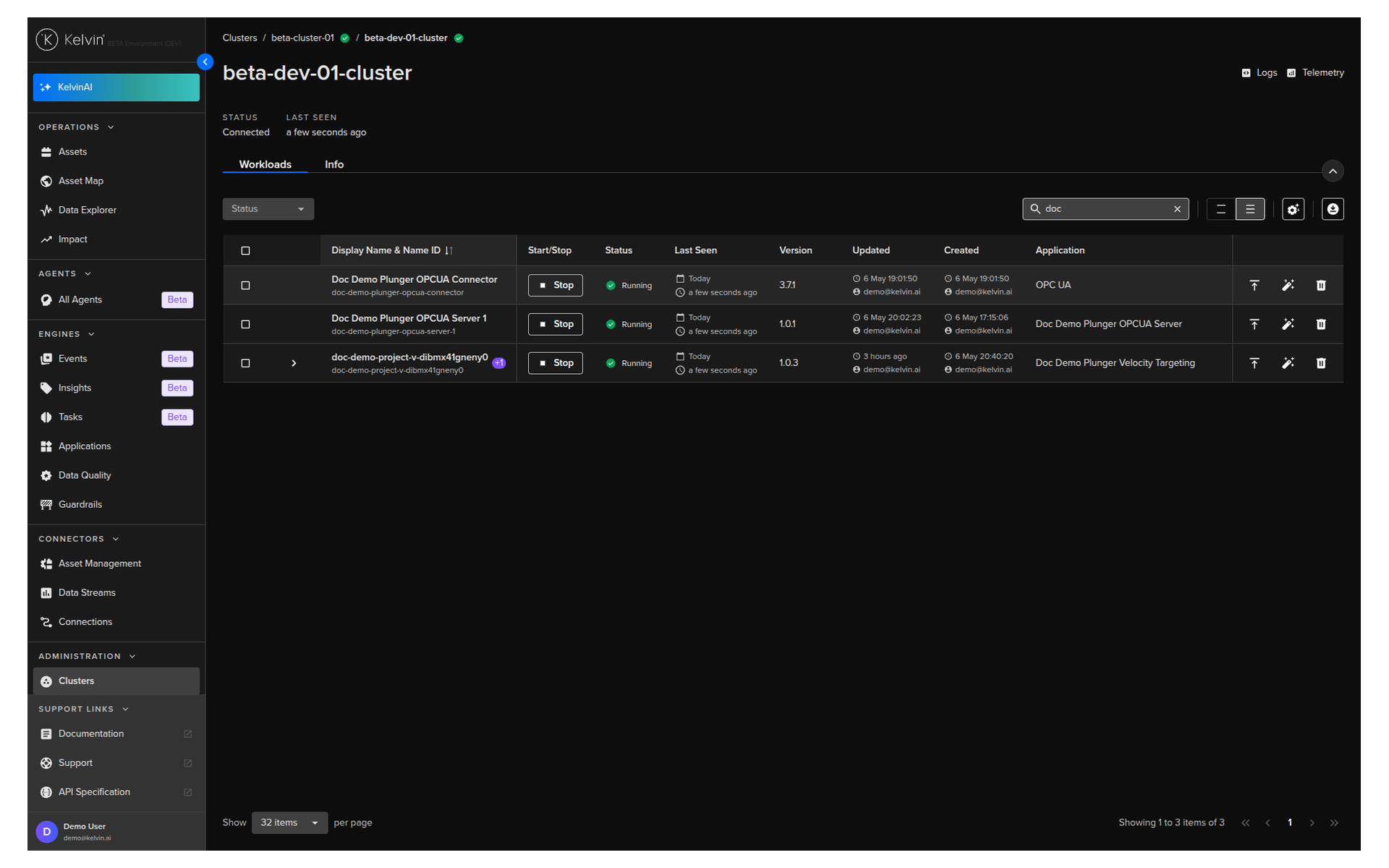Stop Doc Demo Plunger OPCUA Server 1
This screenshot has width=1389, height=868.
(x=556, y=324)
